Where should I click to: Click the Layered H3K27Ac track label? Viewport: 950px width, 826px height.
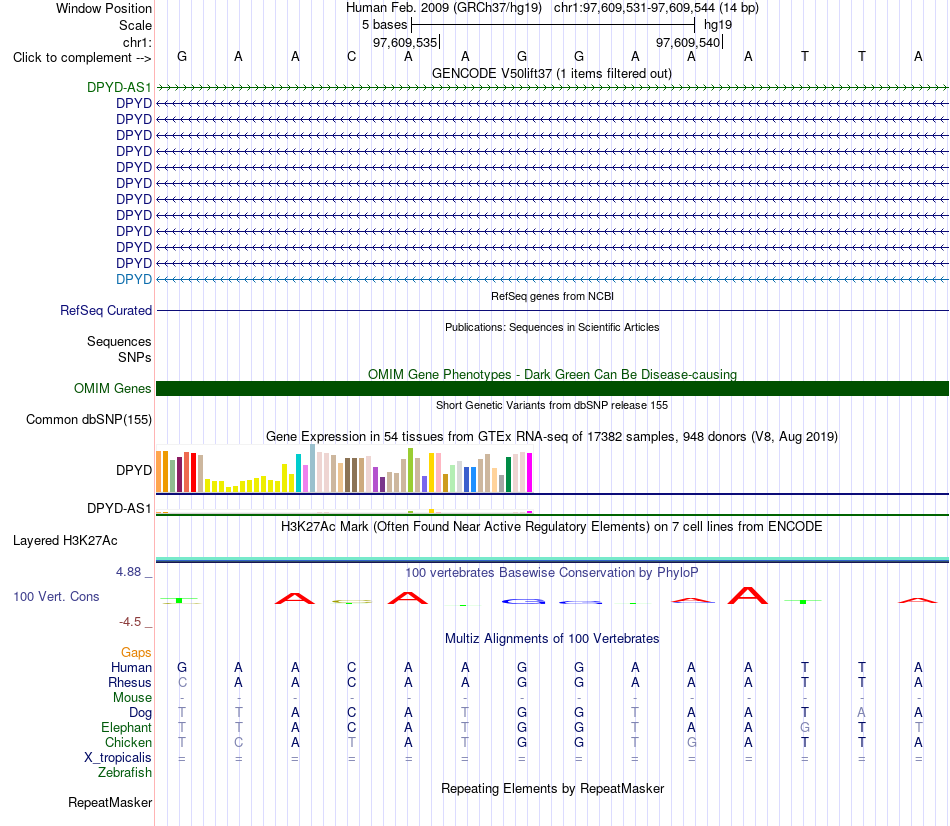[x=65, y=541]
